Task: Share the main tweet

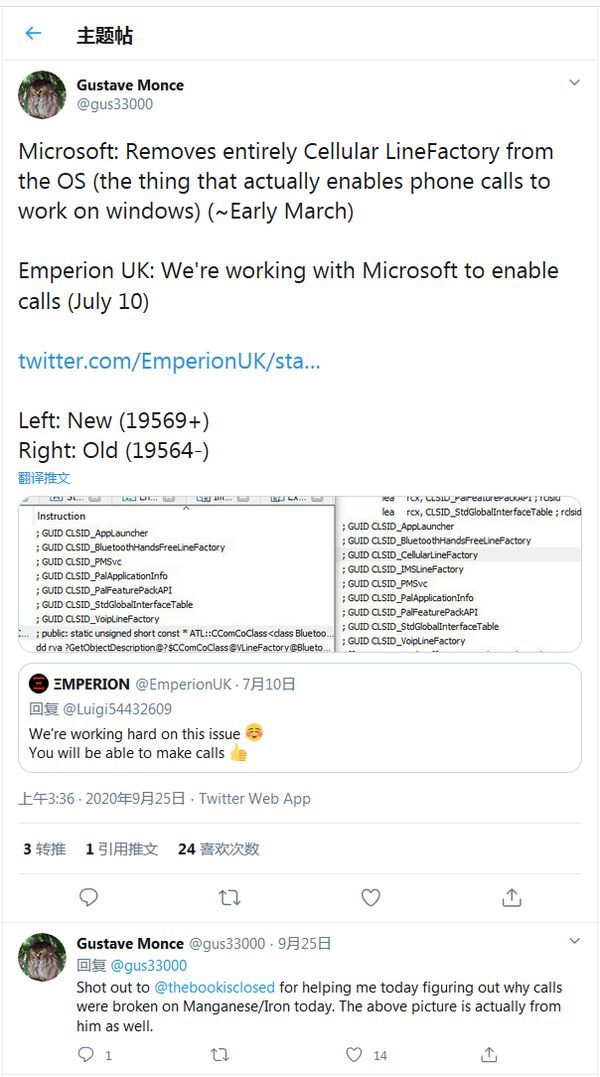Action: point(511,897)
